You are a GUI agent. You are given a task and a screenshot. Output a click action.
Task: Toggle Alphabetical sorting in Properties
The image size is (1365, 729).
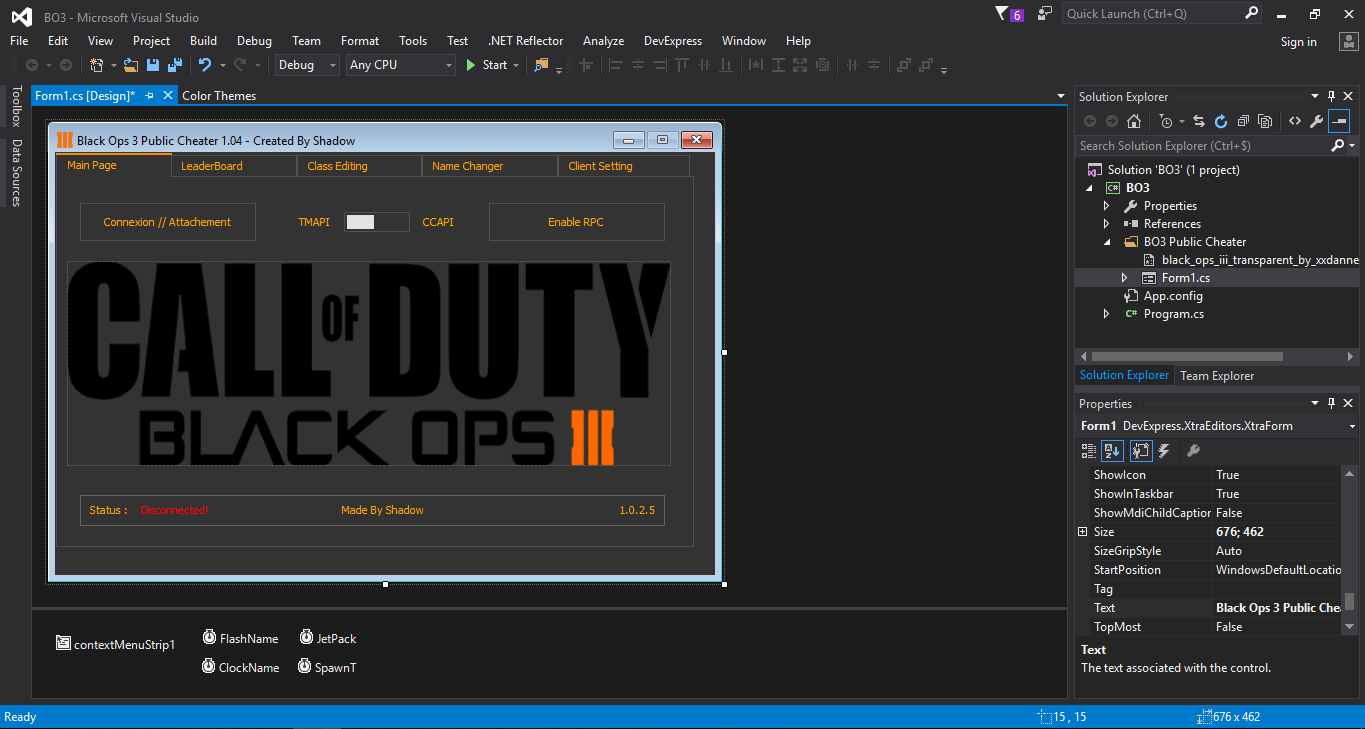coord(1113,451)
